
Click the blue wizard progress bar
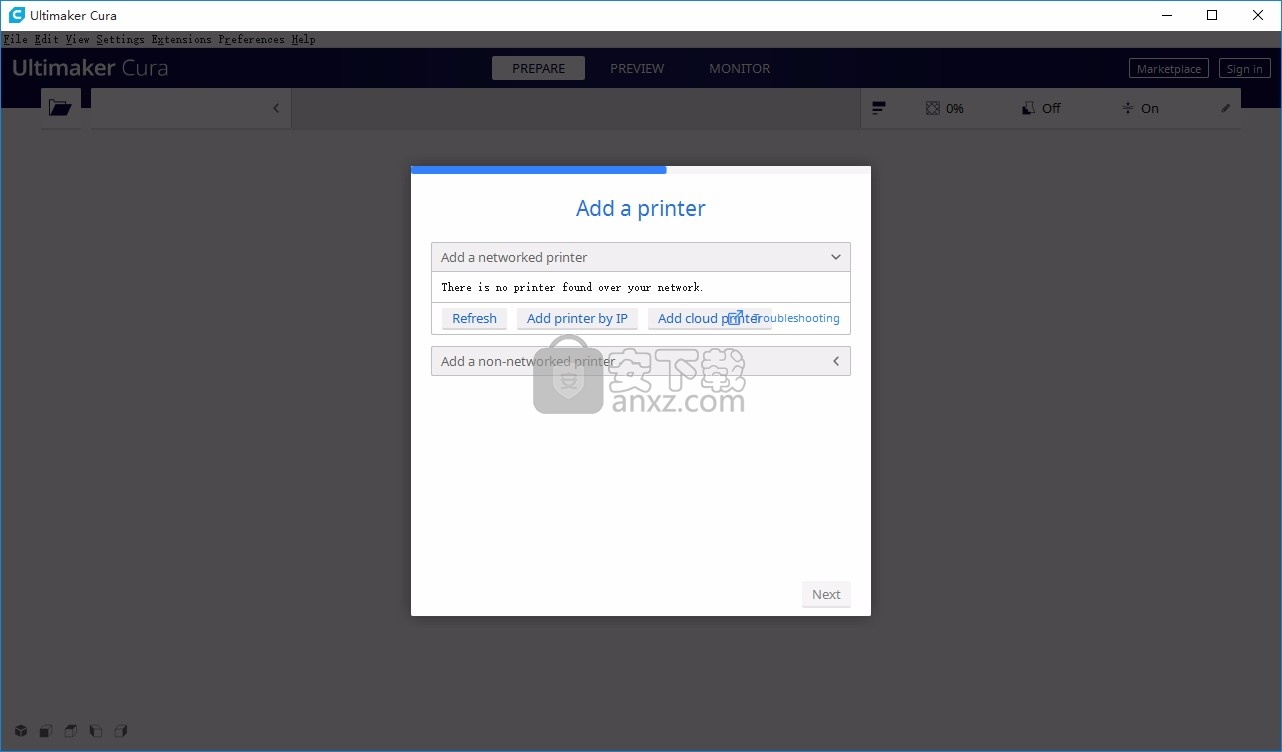pyautogui.click(x=539, y=170)
